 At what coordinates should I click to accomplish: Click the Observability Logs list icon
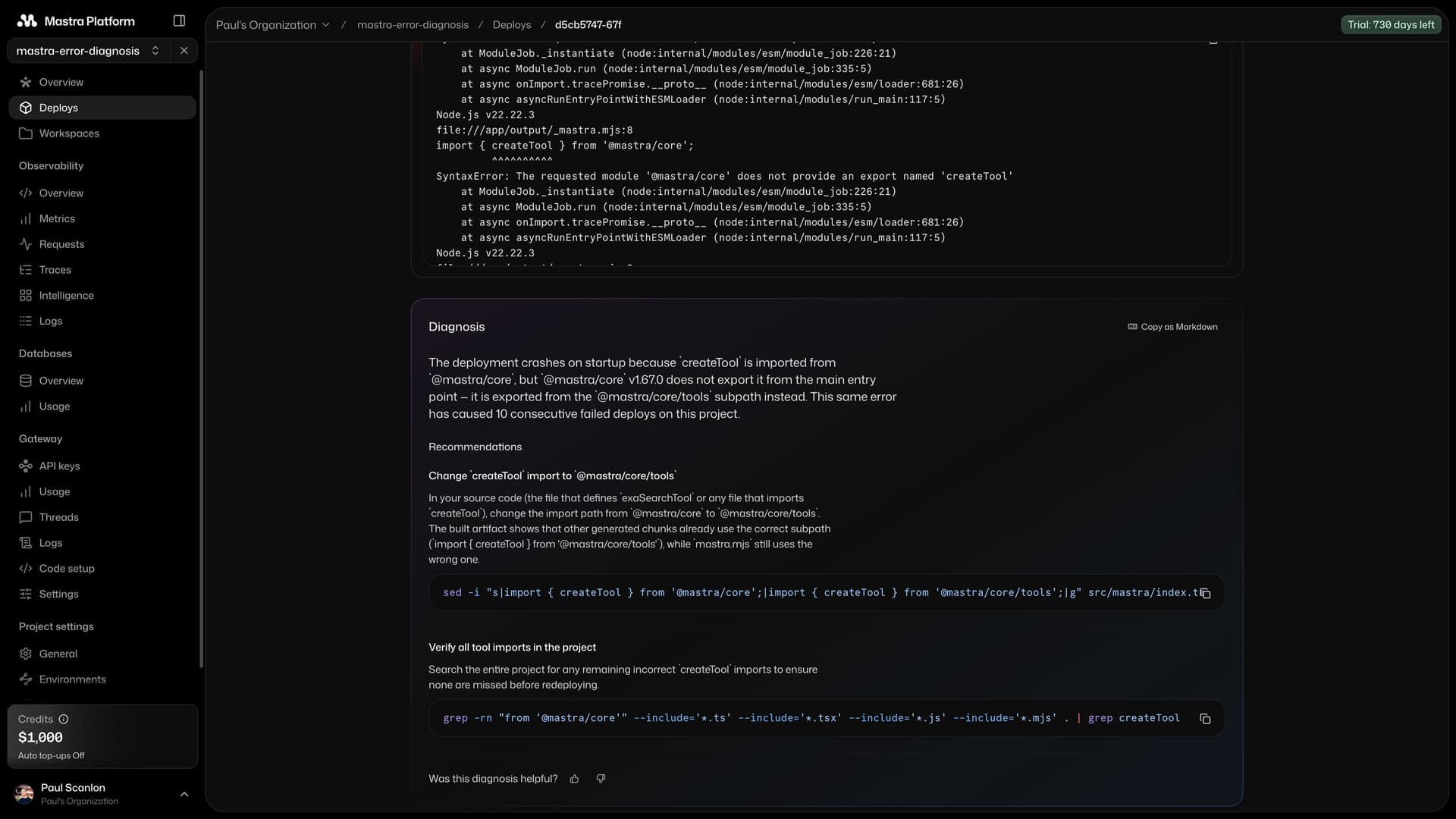26,321
